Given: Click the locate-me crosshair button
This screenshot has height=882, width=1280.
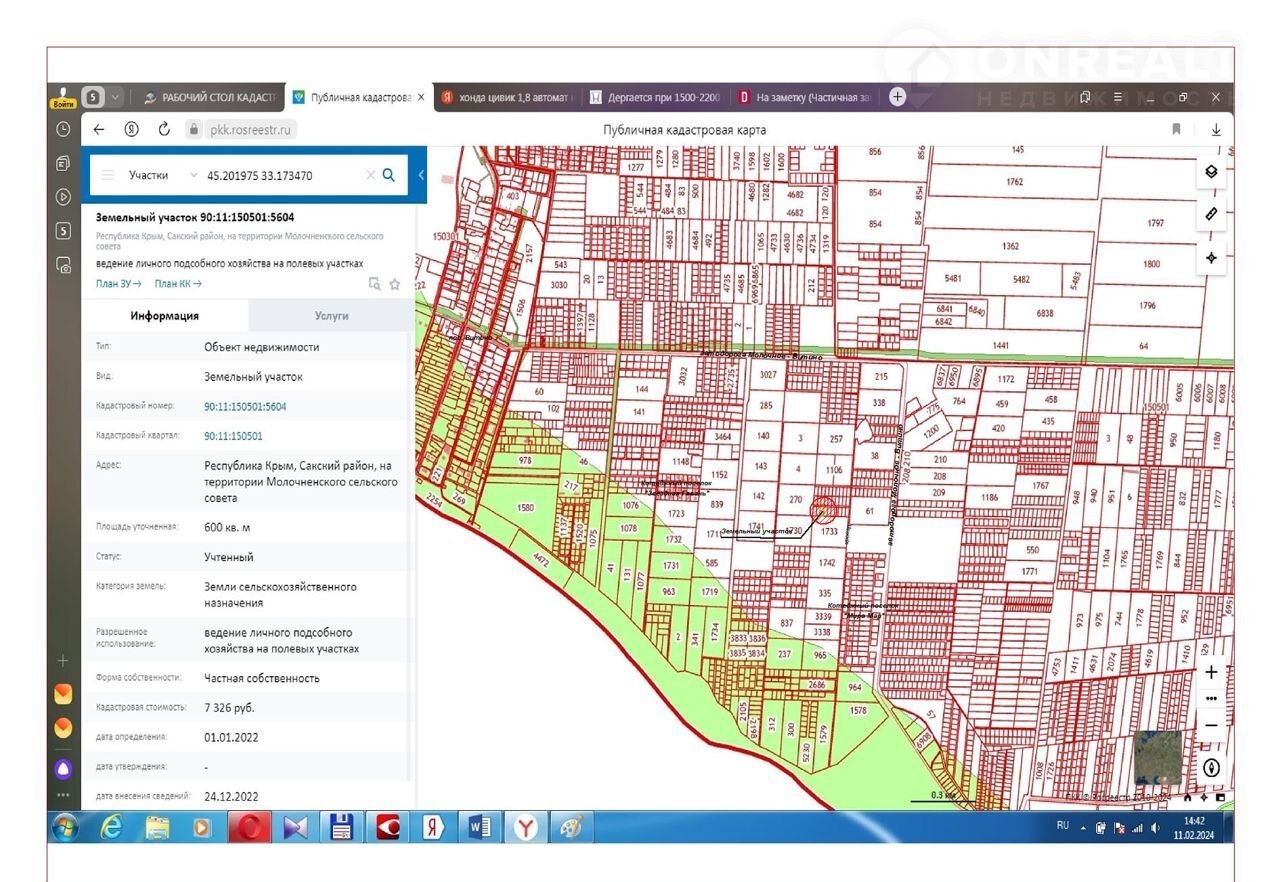Looking at the screenshot, I should (x=1211, y=258).
